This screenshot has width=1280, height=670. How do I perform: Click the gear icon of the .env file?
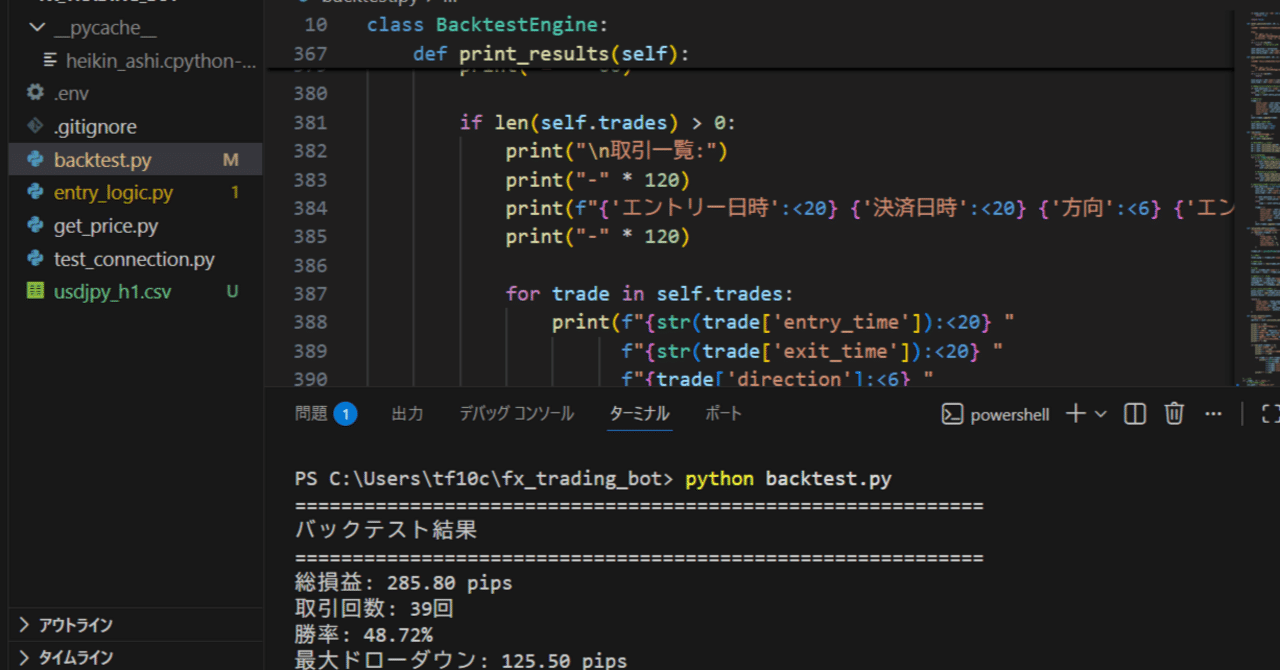[32, 92]
